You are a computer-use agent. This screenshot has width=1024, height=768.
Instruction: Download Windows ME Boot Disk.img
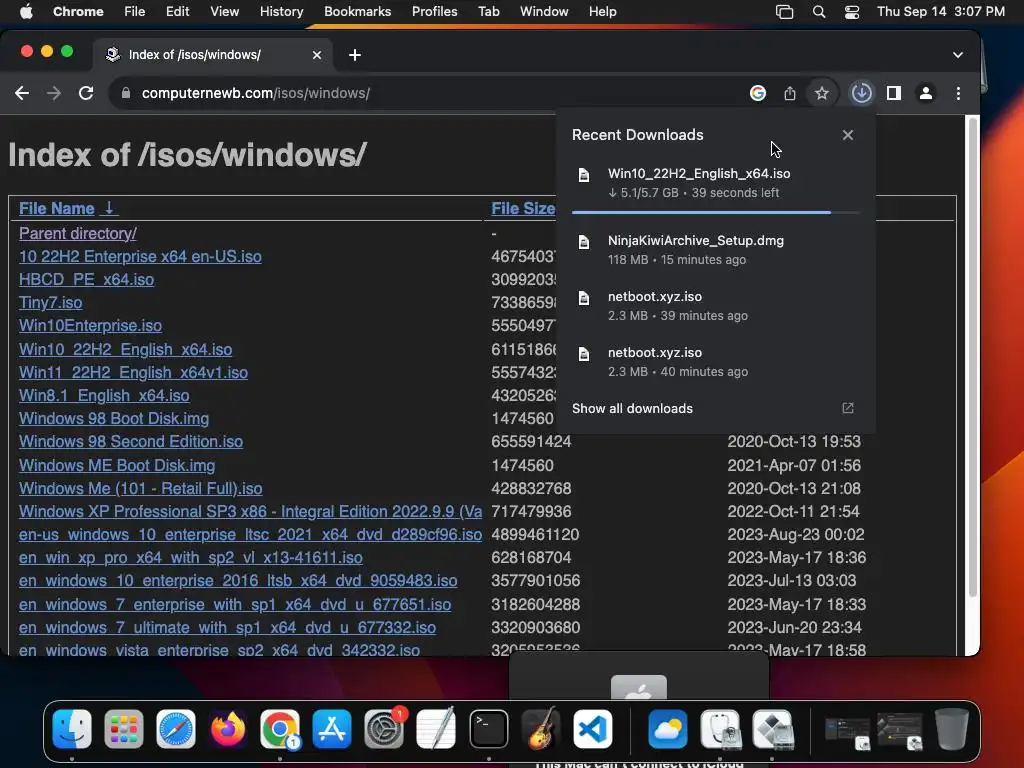pyautogui.click(x=117, y=465)
